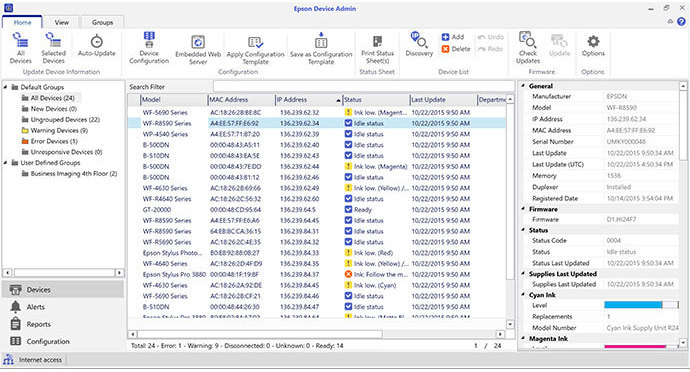
Task: Select Error Devices (1) folder
Action: [x=49, y=141]
